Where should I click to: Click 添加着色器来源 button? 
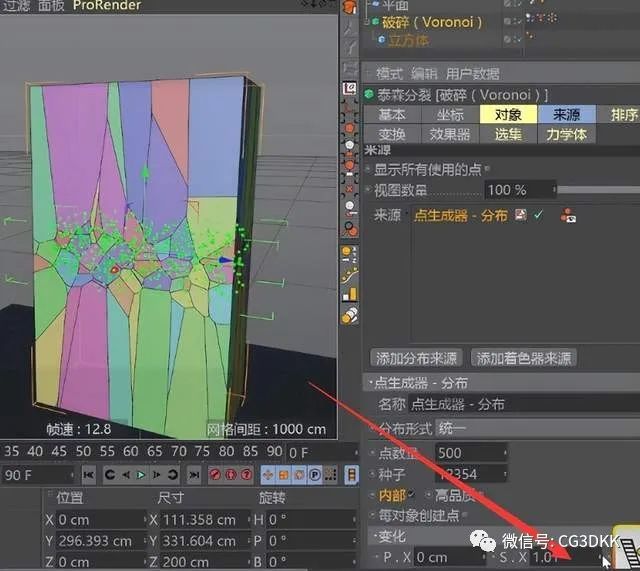pyautogui.click(x=524, y=358)
